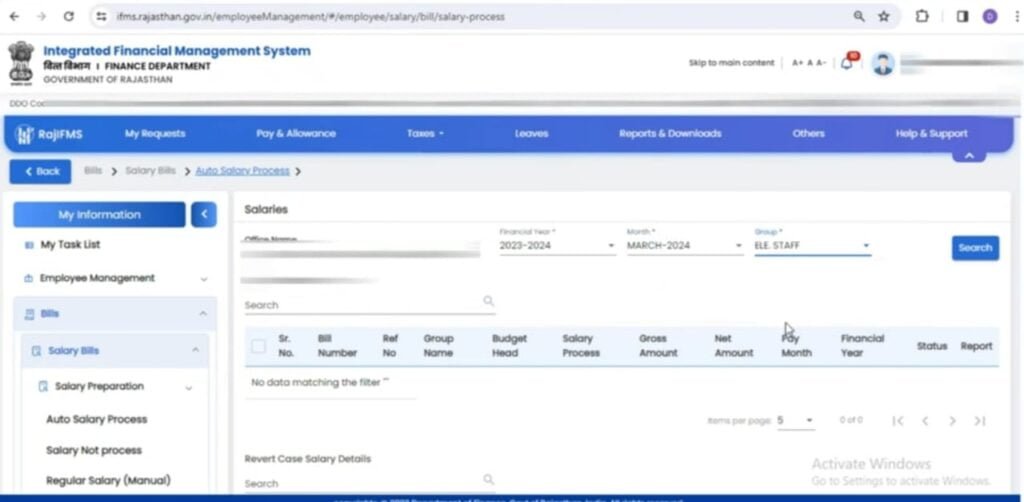Click the Salary Bills breadcrumb text
Viewport: 1024px width, 502px height.
coord(150,171)
